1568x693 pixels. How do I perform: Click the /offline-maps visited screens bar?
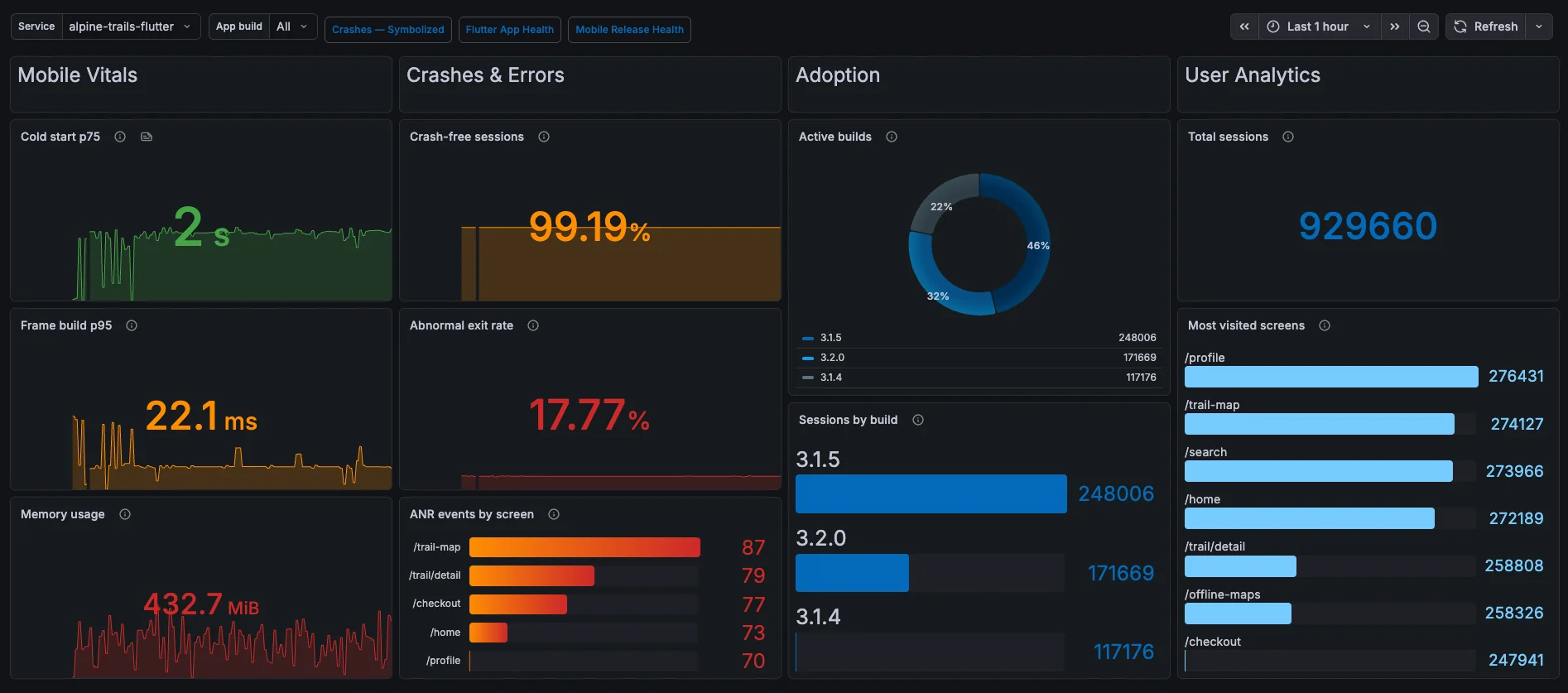[x=1238, y=614]
